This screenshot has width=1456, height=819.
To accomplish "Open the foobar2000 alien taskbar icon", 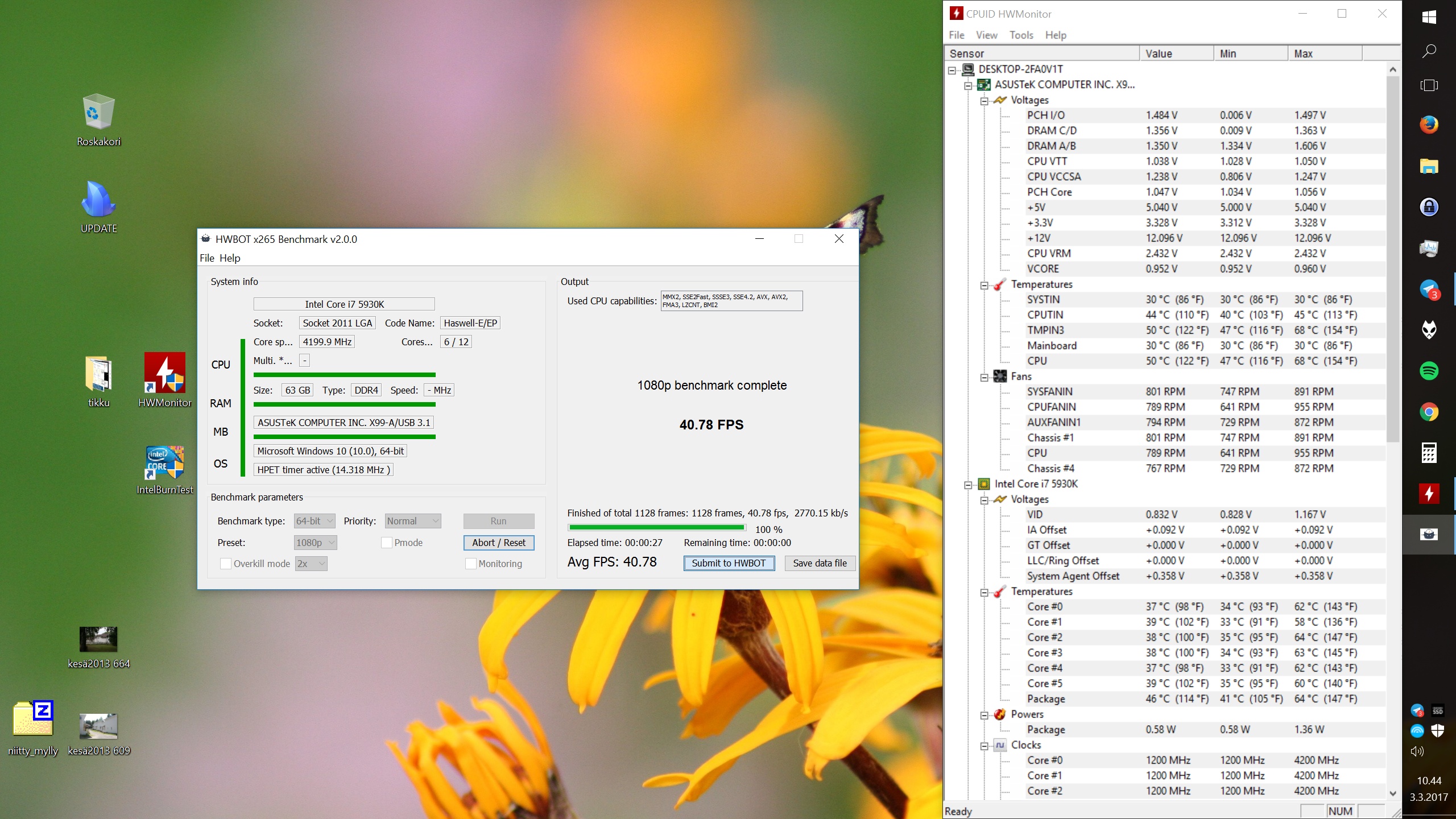I will click(1429, 330).
